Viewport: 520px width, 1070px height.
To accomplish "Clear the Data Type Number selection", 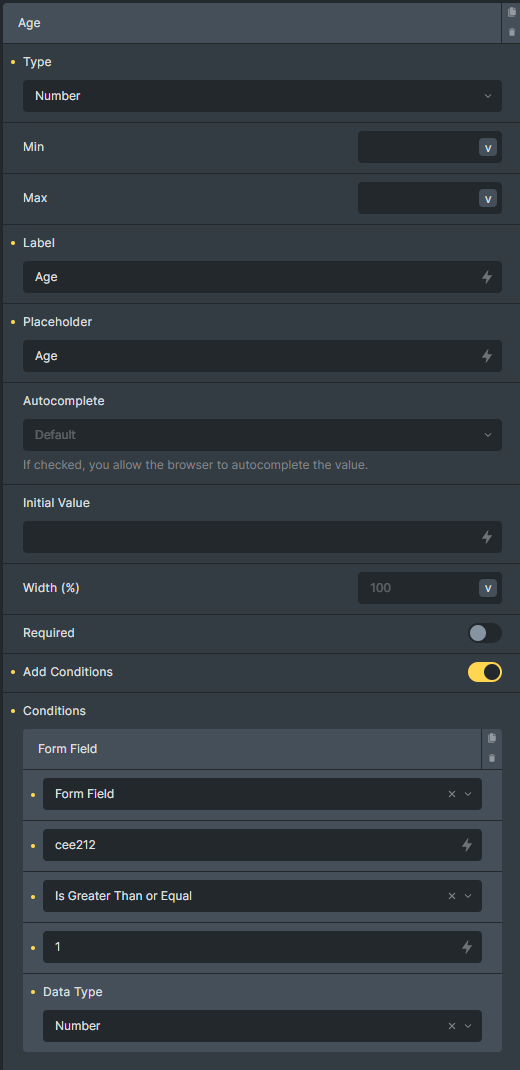I will tap(452, 1026).
